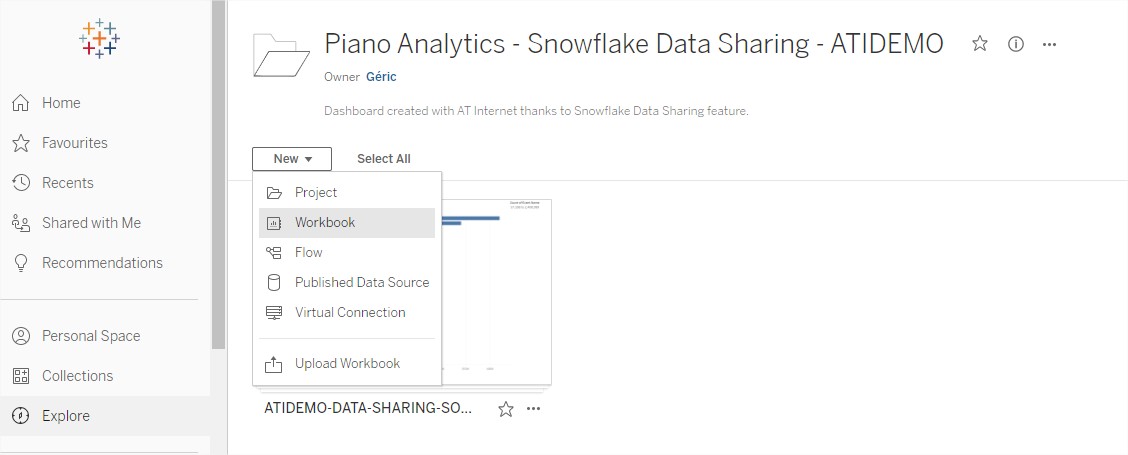Open more actions for the ATIDEMO workbook
Image resolution: width=1128 pixels, height=455 pixels.
(534, 409)
